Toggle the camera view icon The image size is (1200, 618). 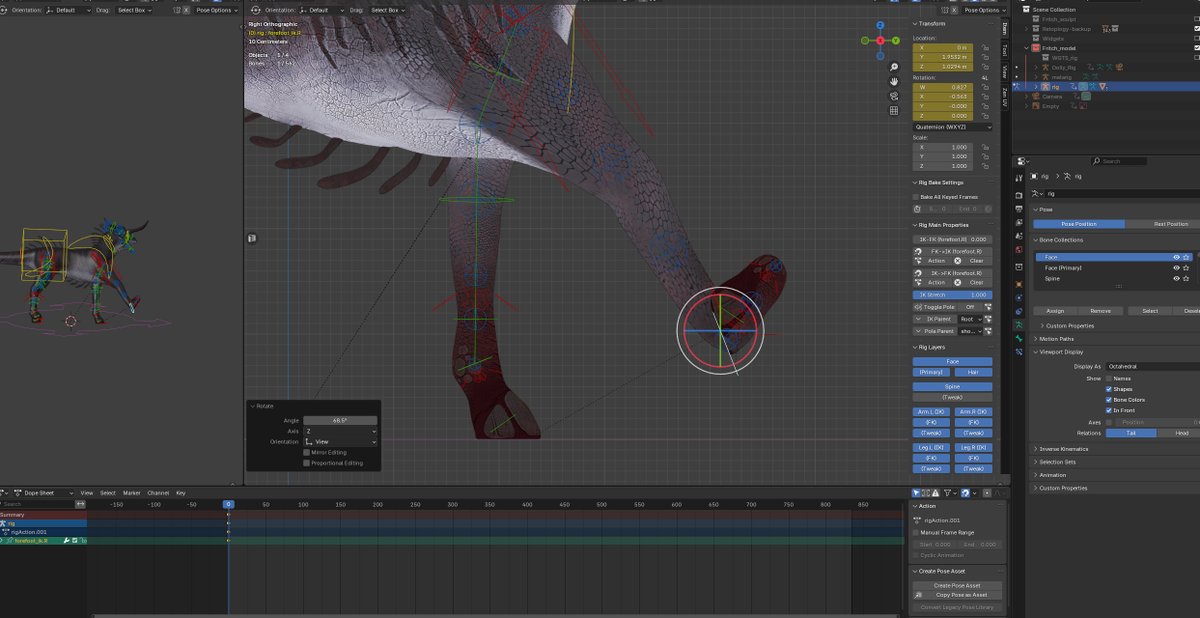893,96
